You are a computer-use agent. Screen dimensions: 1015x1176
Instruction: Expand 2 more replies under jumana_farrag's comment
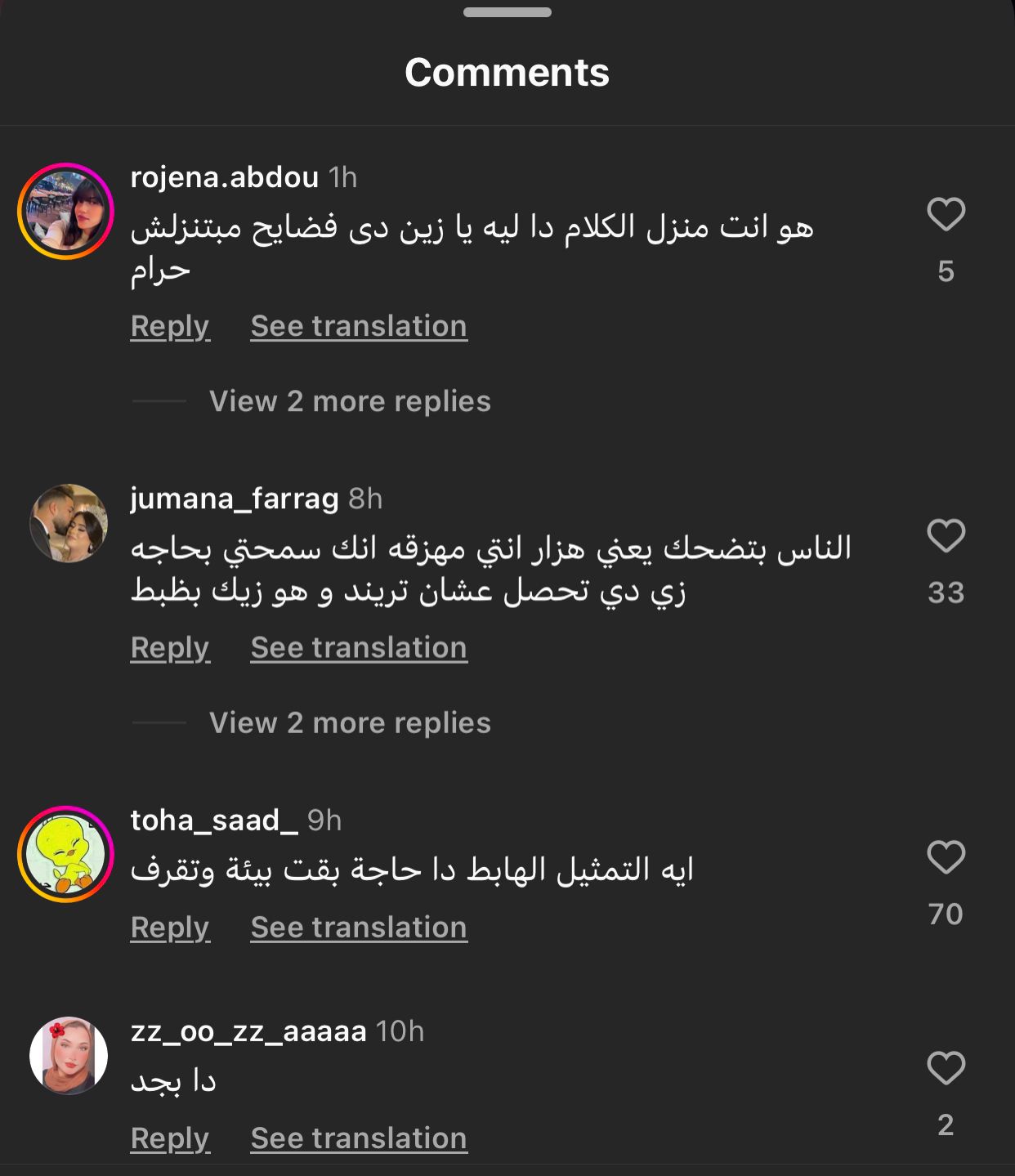[x=350, y=722]
